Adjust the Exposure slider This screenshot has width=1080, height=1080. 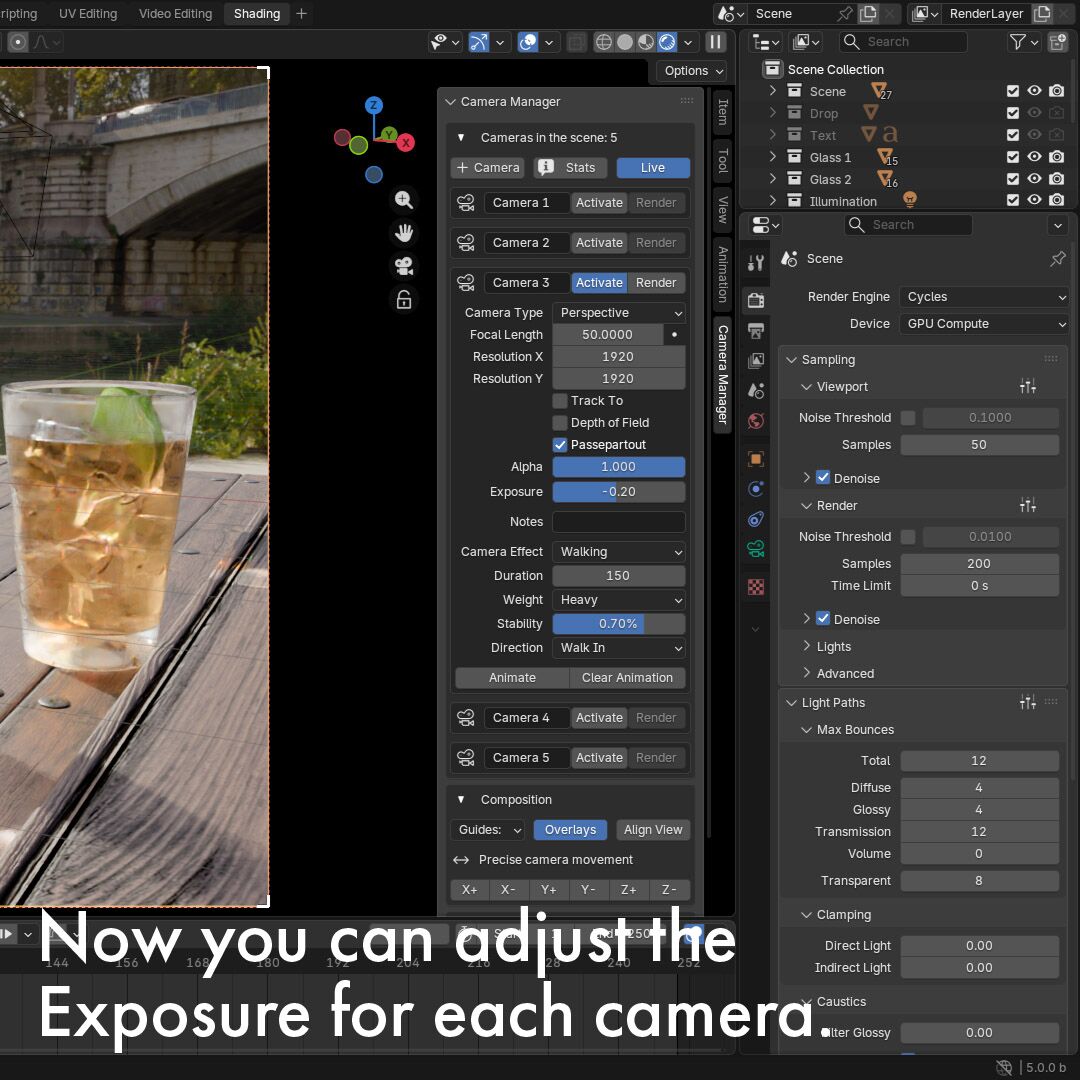click(x=618, y=492)
